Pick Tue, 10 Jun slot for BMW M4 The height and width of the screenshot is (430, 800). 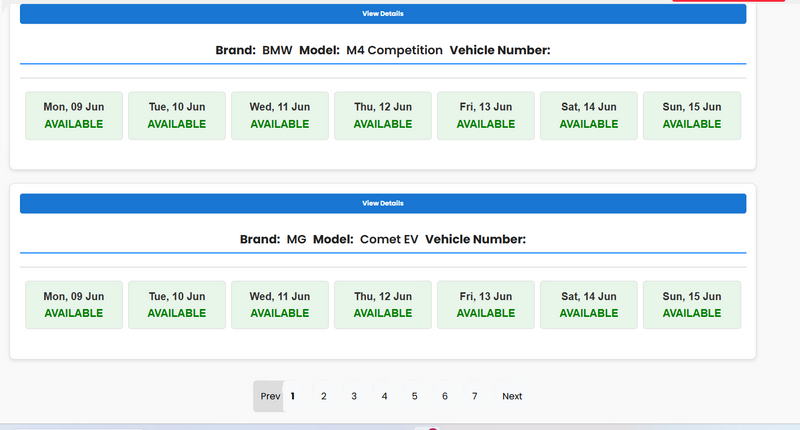click(x=177, y=116)
